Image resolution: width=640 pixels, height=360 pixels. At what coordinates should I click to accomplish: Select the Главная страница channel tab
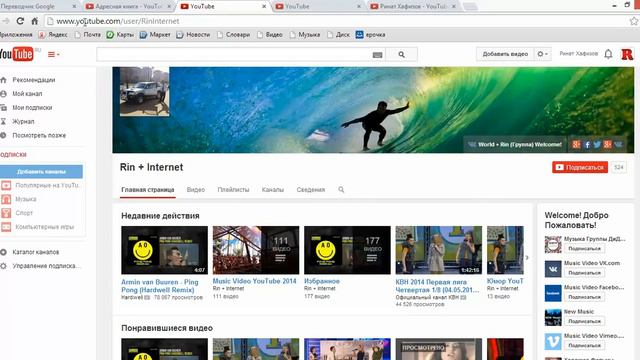click(x=148, y=190)
